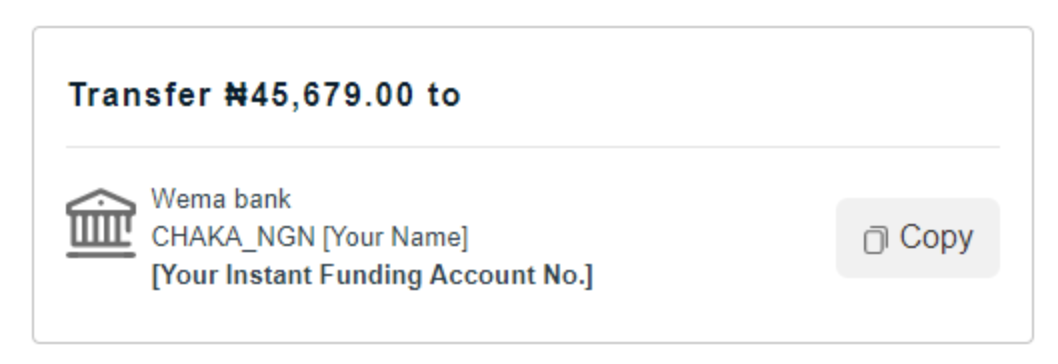Click the trailing 'to' in the heading
Viewport: 1058px width, 364px height.
(x=443, y=95)
